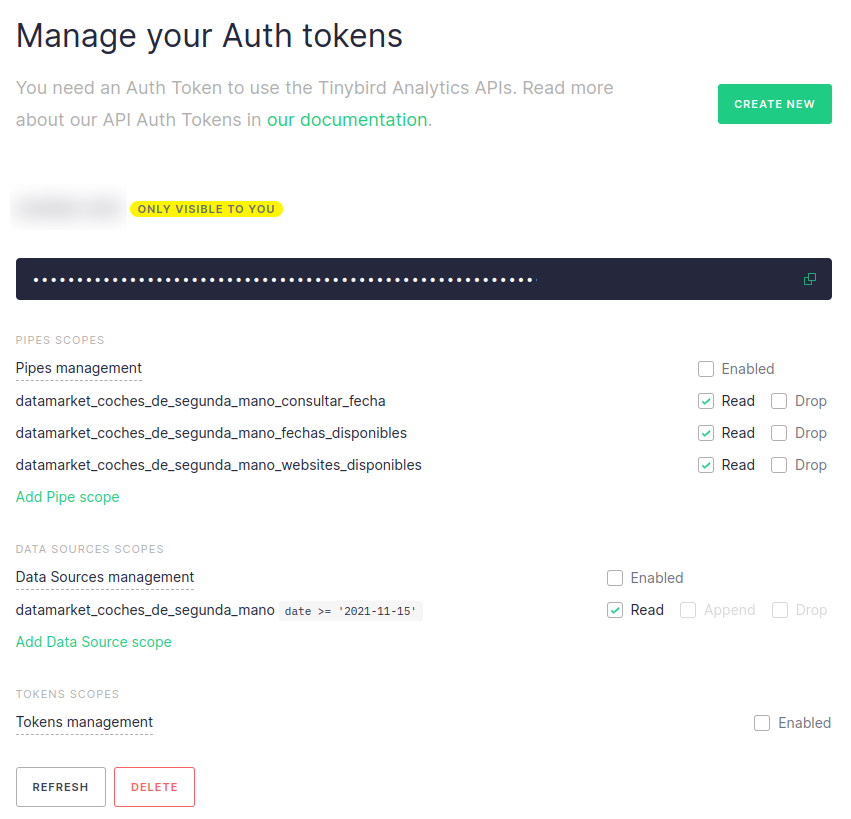Enable Tokens management checkbox
Image resolution: width=851 pixels, height=819 pixels.
pos(762,723)
